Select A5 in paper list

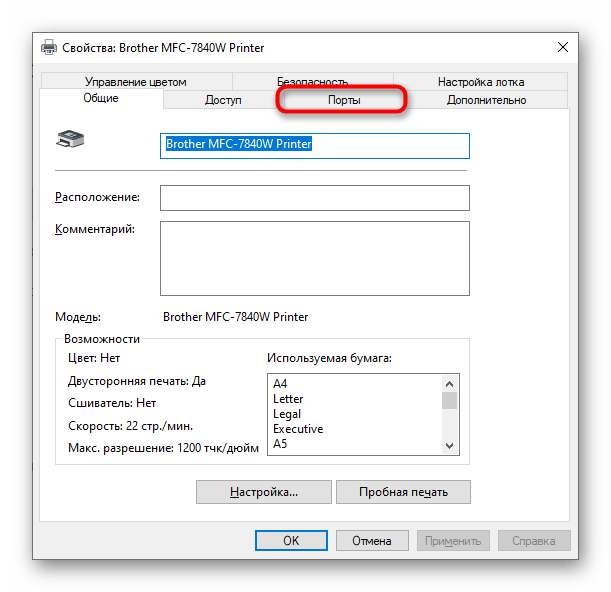(280, 444)
